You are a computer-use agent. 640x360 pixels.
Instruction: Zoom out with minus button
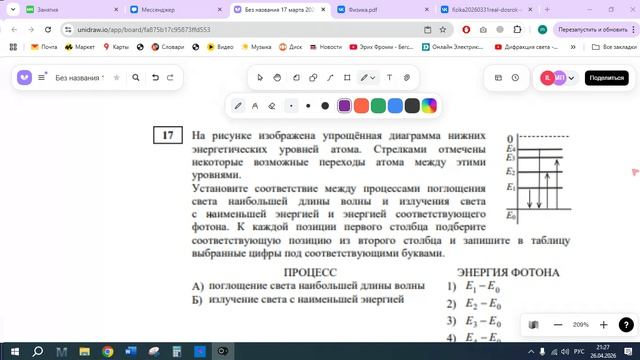point(558,325)
